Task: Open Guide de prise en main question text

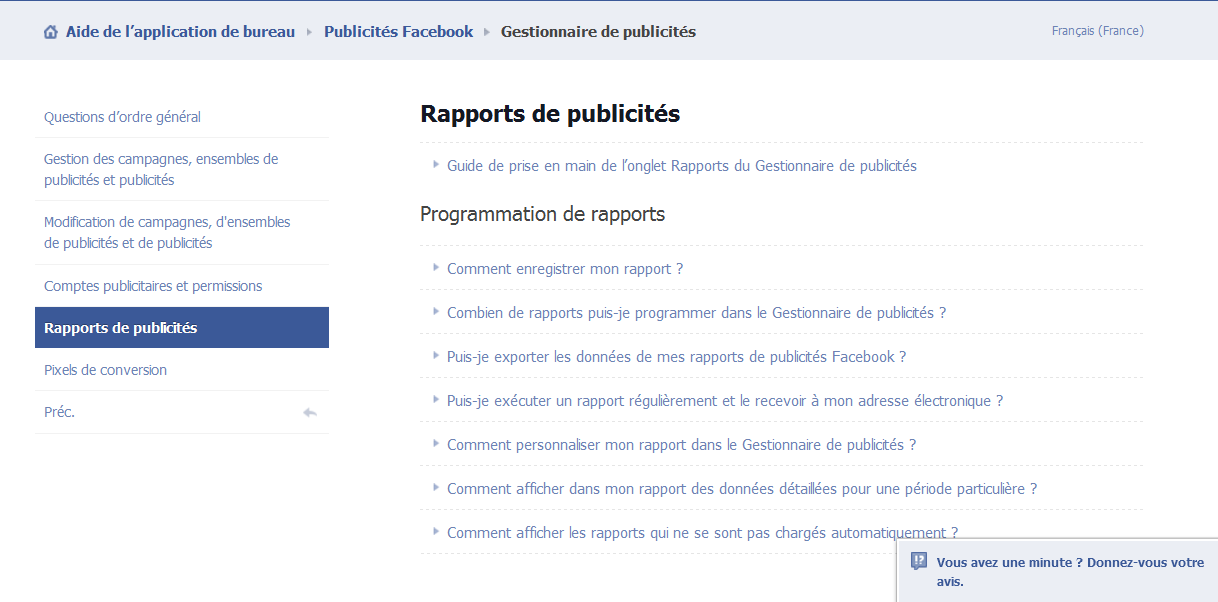Action: (682, 166)
